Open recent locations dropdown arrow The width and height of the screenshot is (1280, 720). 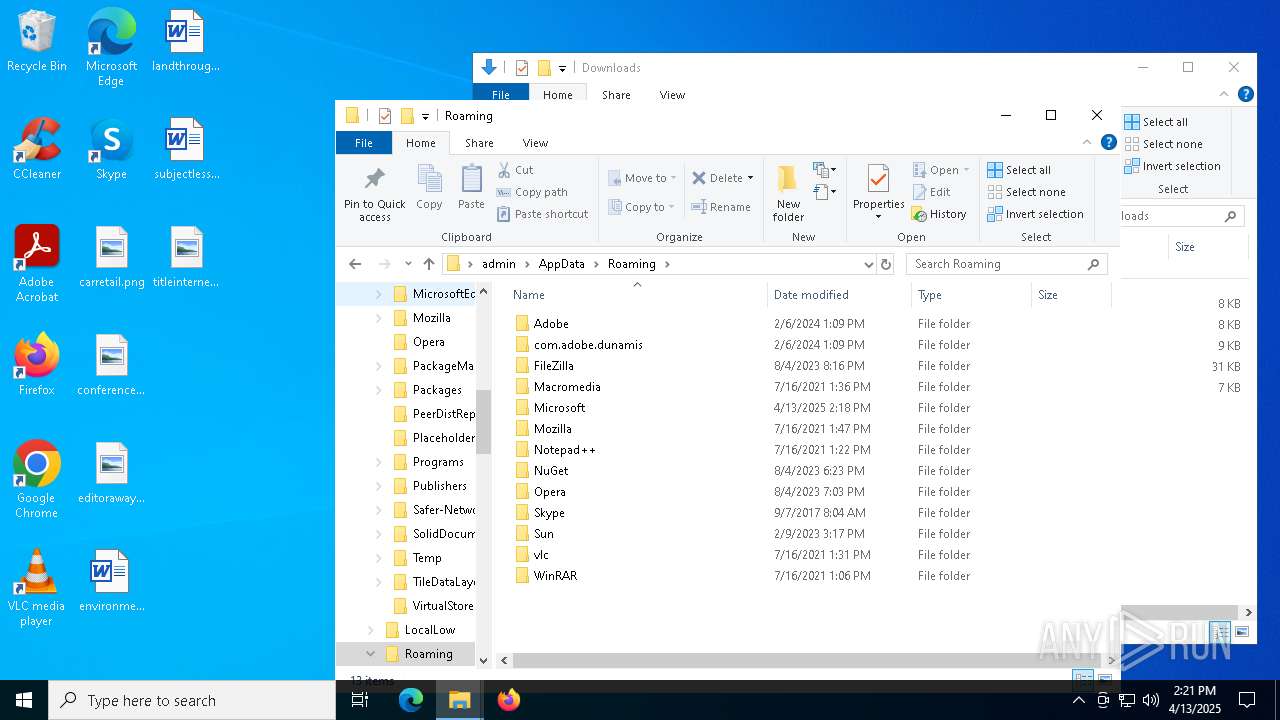point(408,264)
